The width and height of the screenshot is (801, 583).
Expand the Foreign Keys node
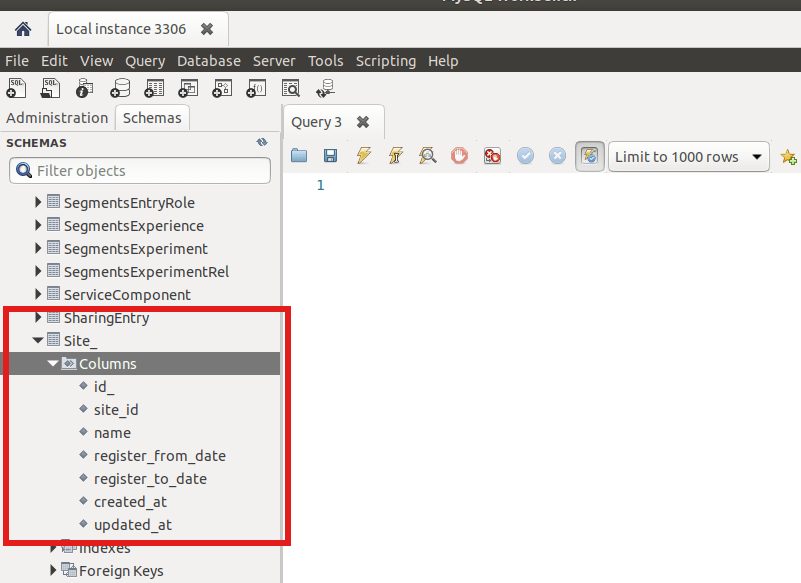coord(54,571)
